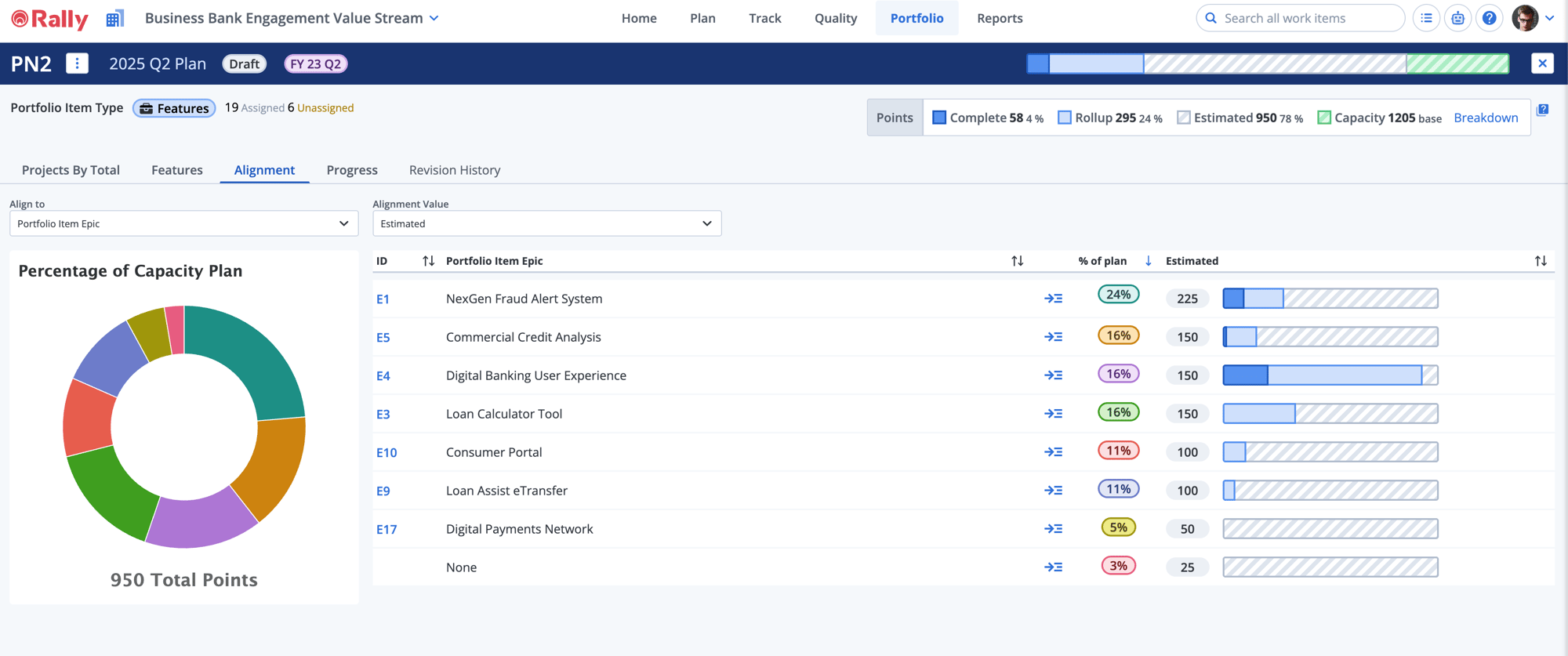Open epic E4 link
1568x656 pixels.
(383, 376)
